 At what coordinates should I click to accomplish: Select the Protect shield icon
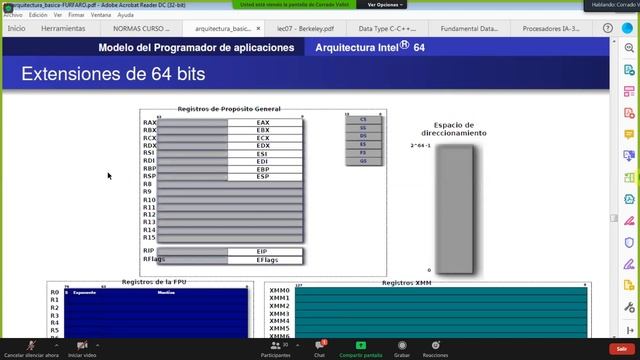629,242
